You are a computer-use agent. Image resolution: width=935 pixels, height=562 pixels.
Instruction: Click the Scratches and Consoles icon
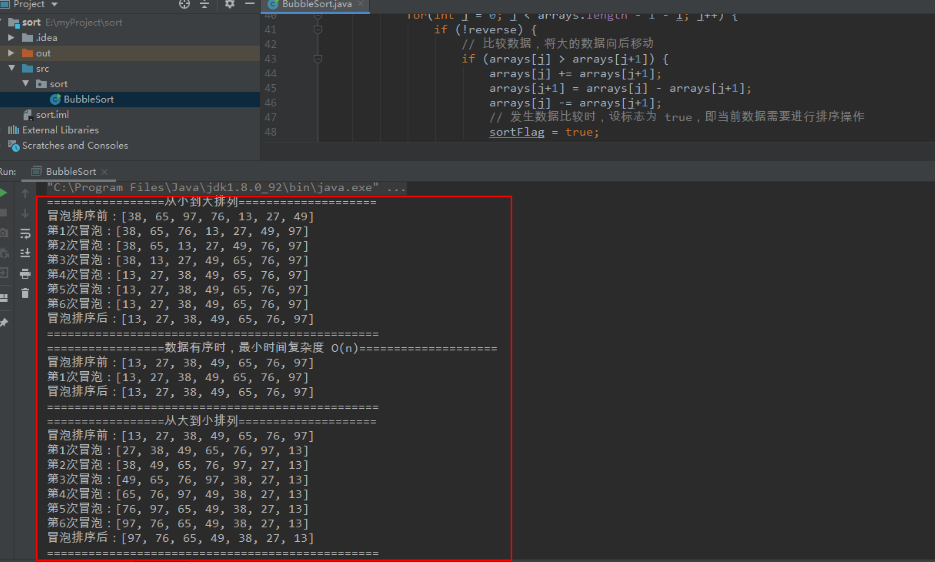click(13, 146)
